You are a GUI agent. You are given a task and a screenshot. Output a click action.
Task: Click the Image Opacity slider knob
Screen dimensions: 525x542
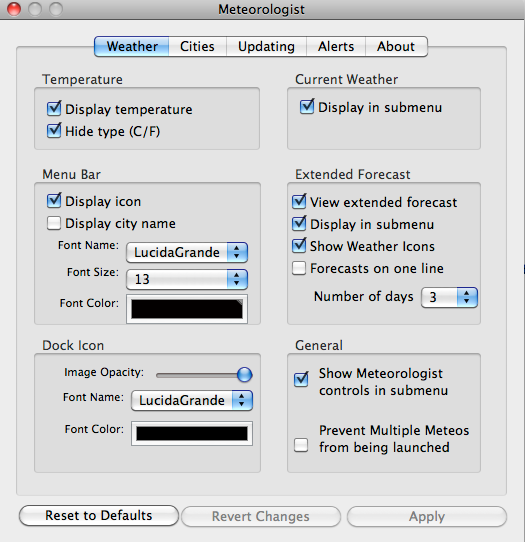pos(245,375)
